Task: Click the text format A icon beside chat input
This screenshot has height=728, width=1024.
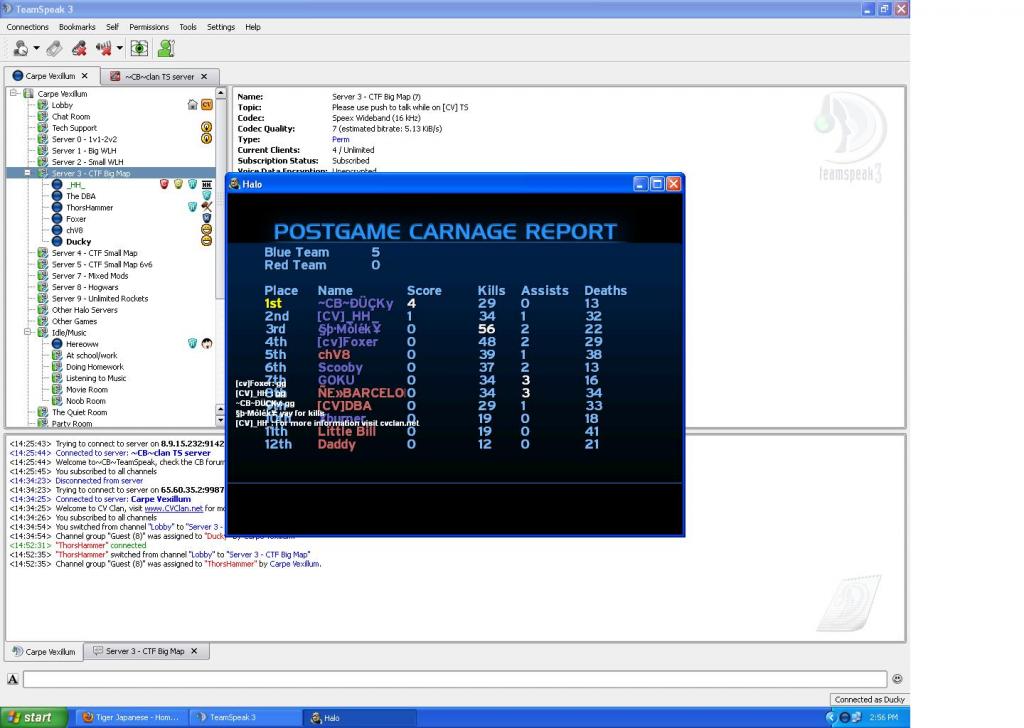Action: [x=12, y=679]
